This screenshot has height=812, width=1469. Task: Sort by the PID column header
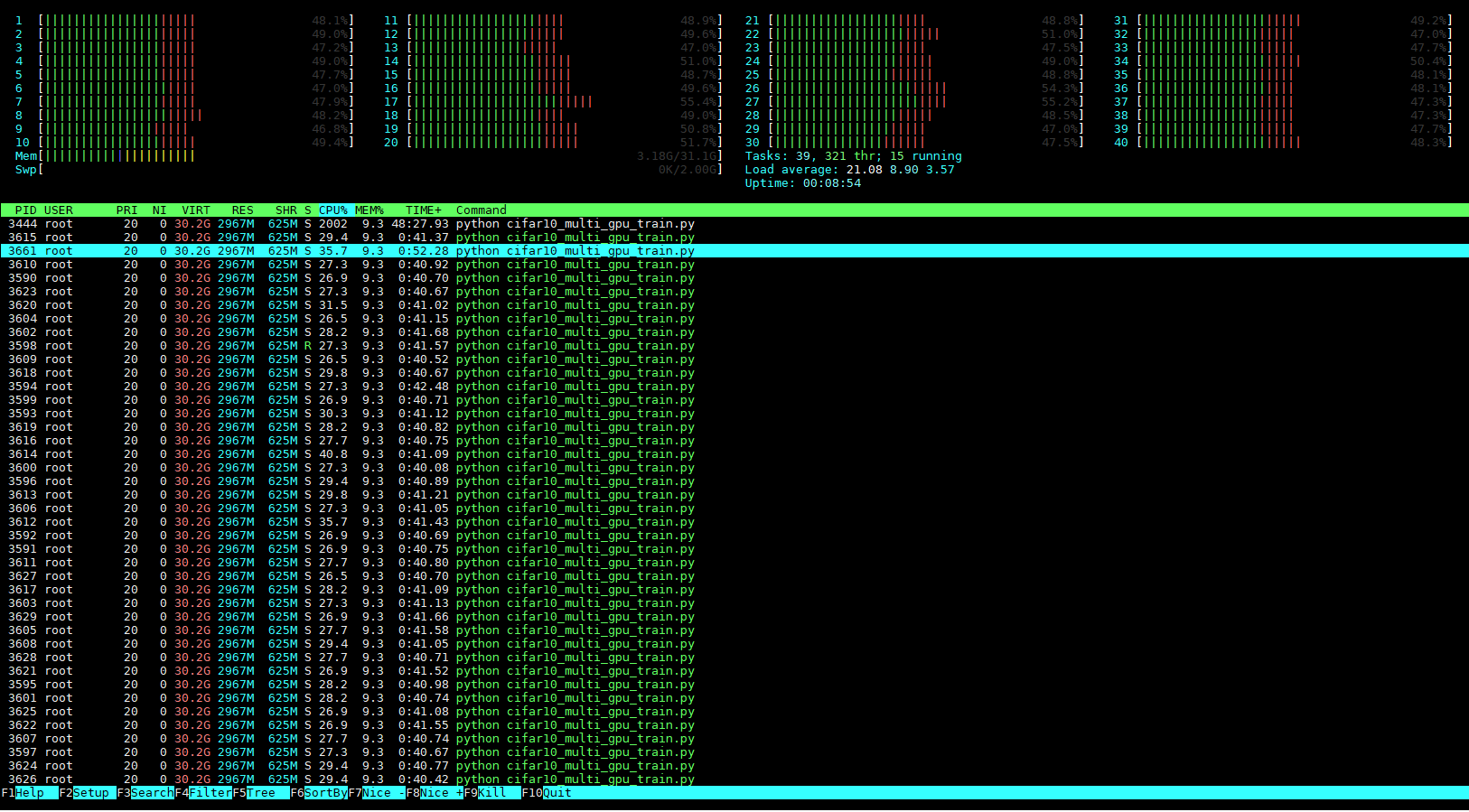[26, 210]
